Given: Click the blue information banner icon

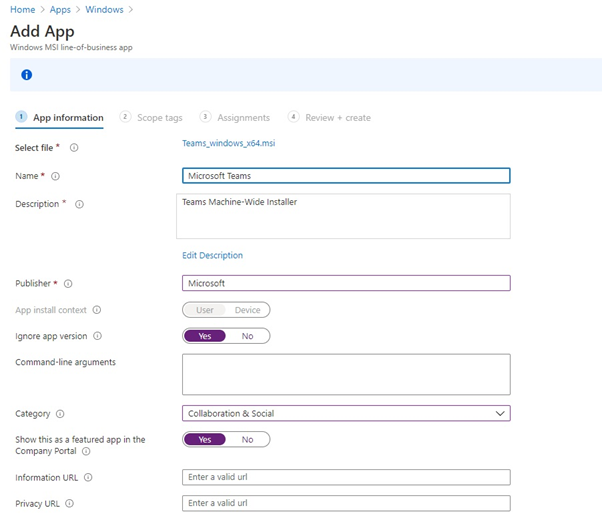Looking at the screenshot, I should tap(26, 75).
